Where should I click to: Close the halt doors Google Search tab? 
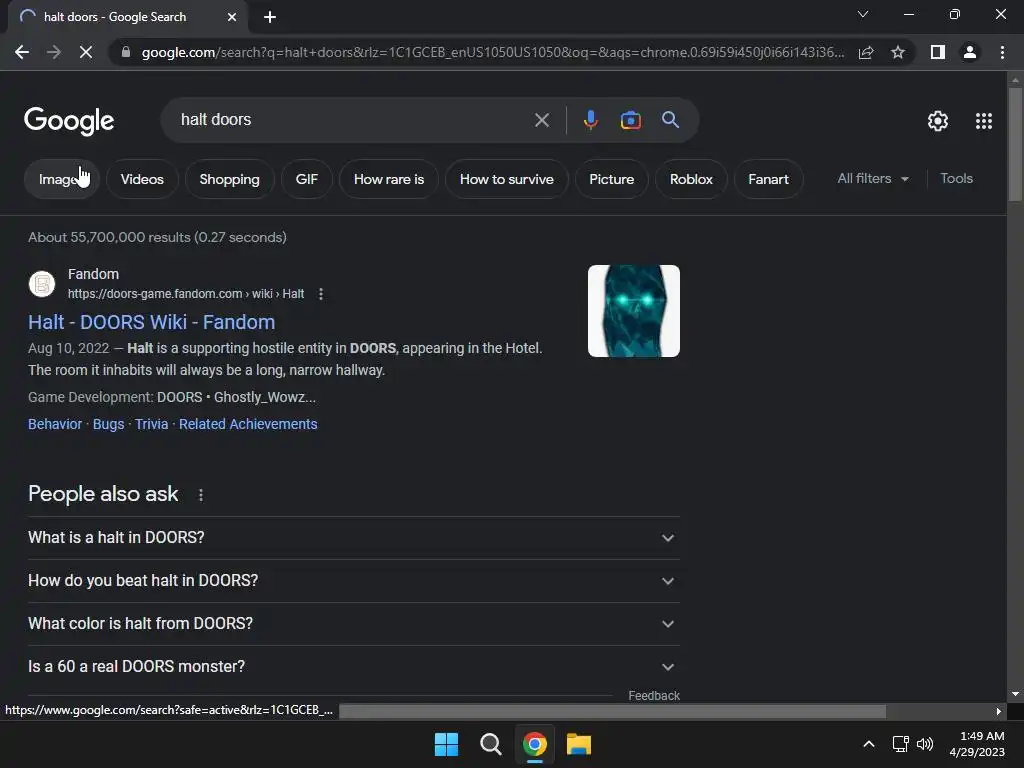pos(232,17)
